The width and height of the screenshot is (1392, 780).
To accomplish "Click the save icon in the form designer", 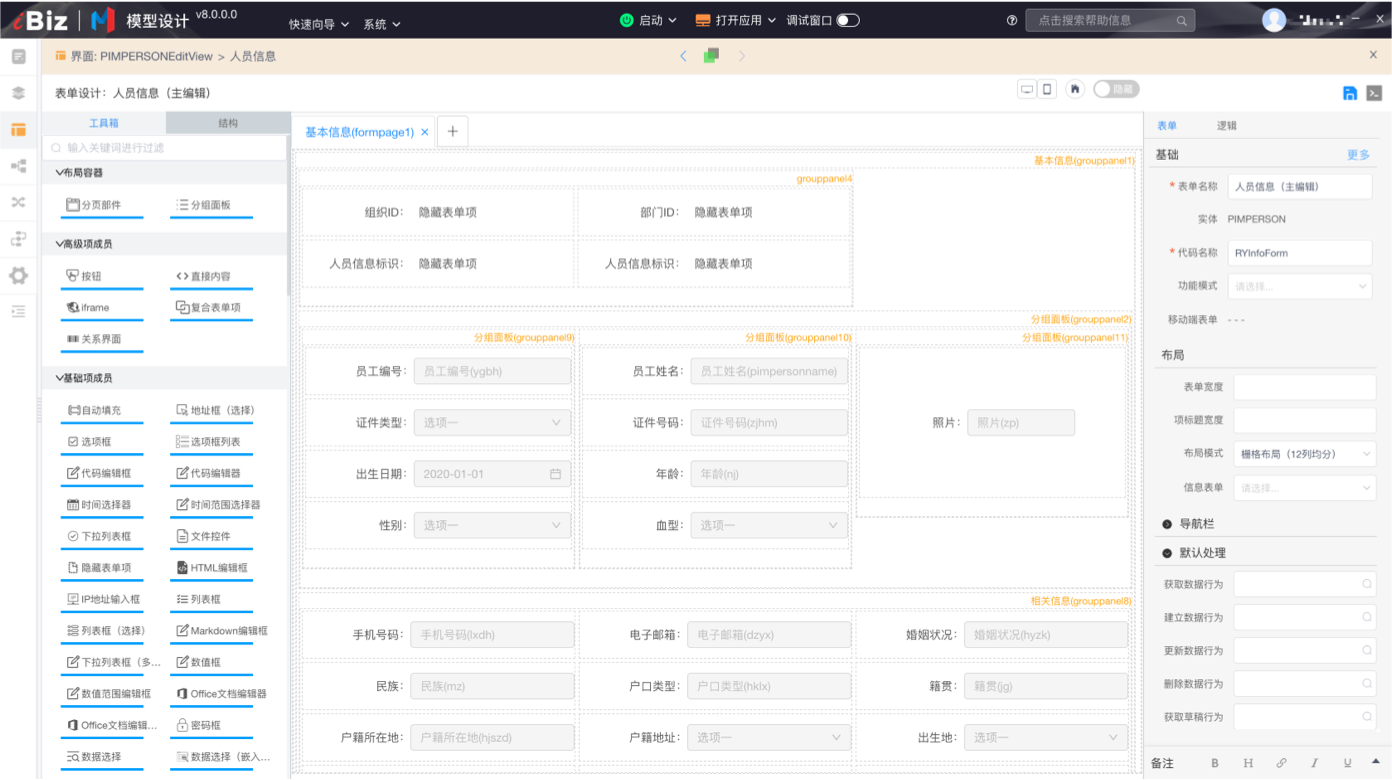I will pos(1350,93).
